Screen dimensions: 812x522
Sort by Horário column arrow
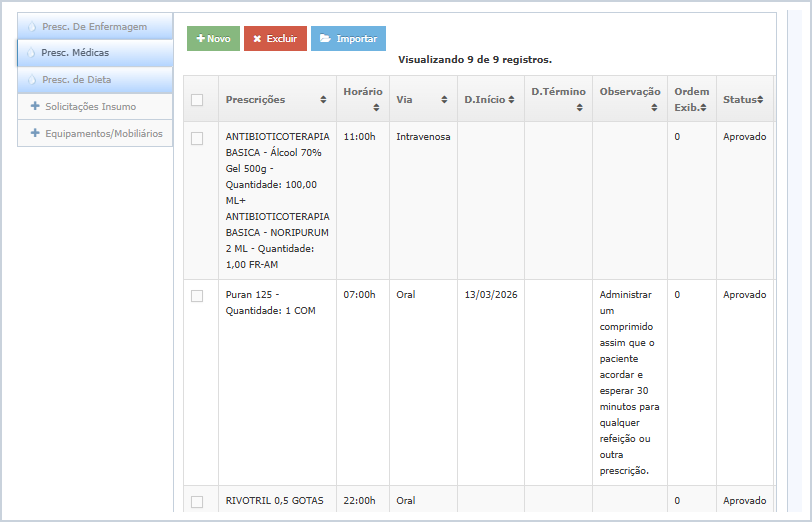tap(376, 108)
